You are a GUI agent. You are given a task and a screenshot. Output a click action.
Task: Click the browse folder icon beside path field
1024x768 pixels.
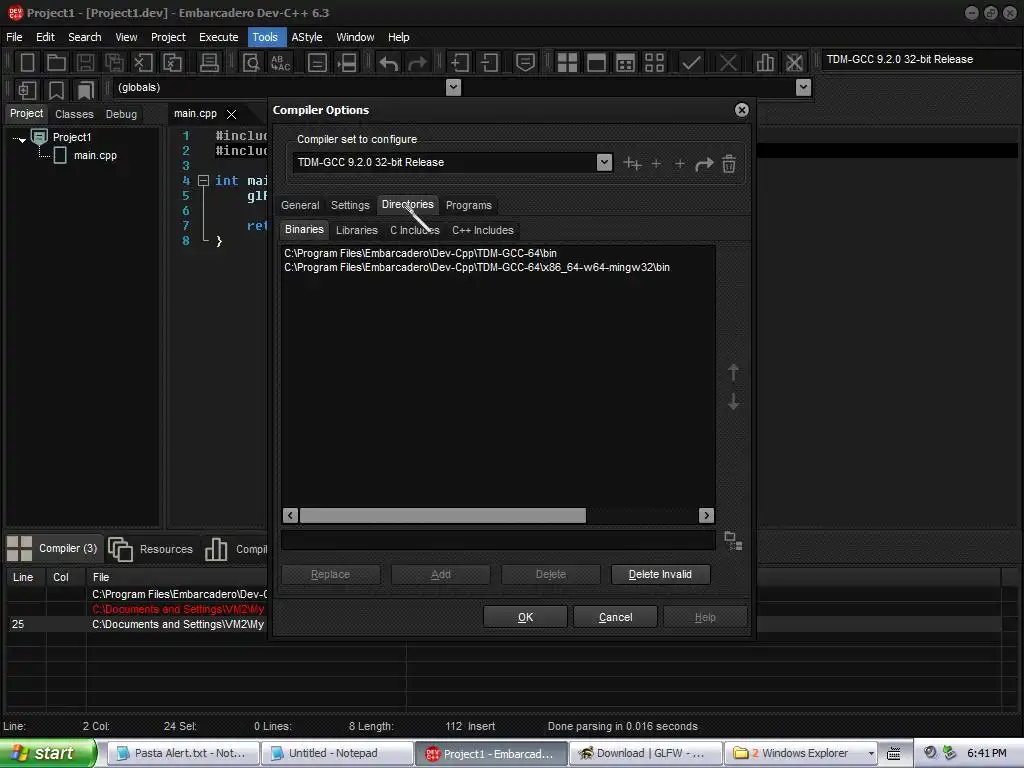(733, 541)
